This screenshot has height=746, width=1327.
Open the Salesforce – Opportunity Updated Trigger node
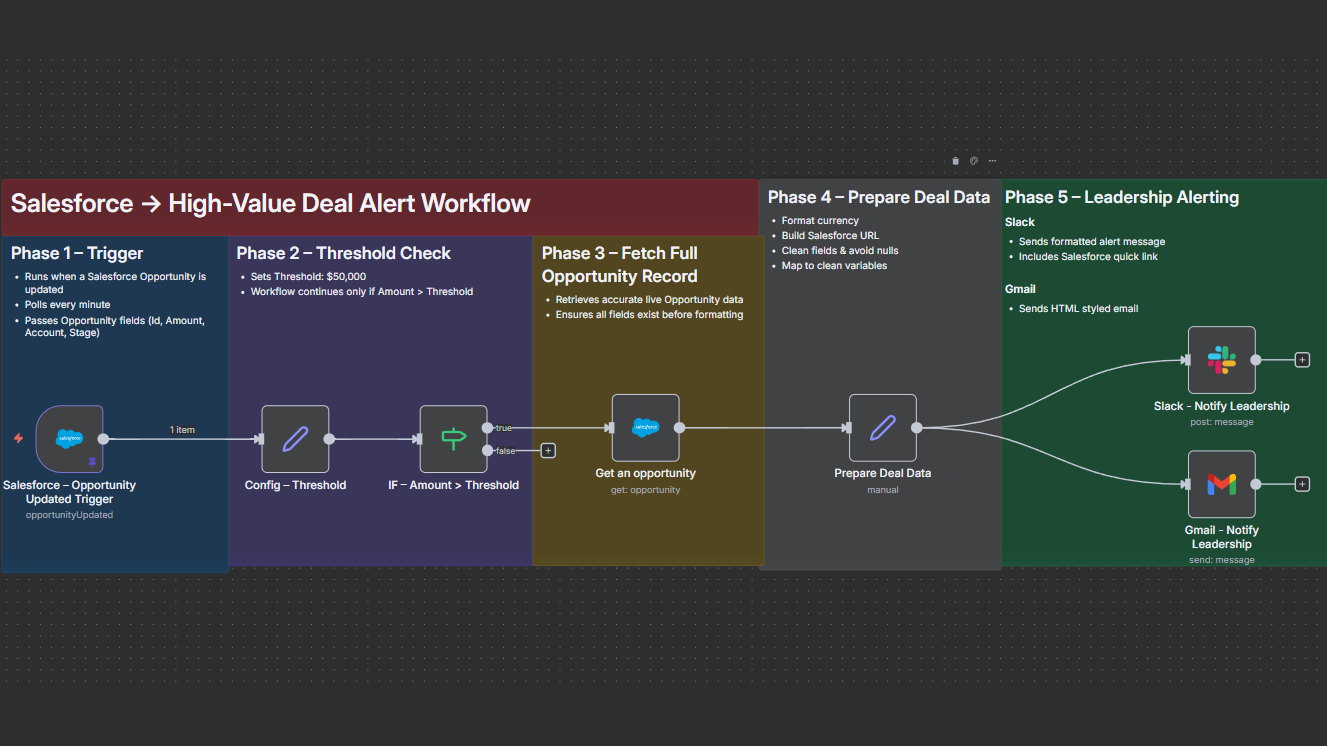(x=69, y=439)
